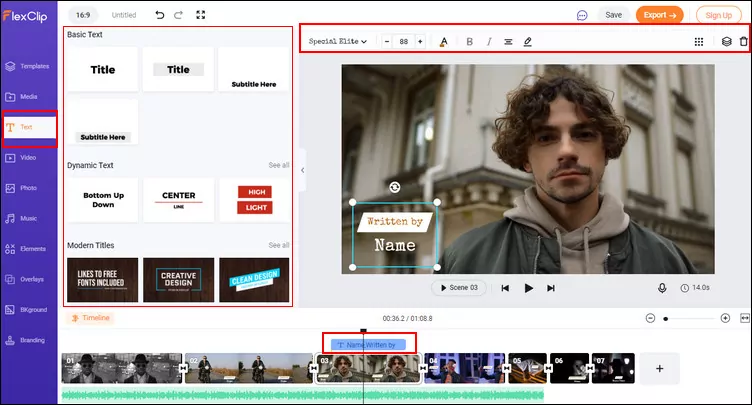
Task: Click the Sign Up button
Action: pos(718,15)
